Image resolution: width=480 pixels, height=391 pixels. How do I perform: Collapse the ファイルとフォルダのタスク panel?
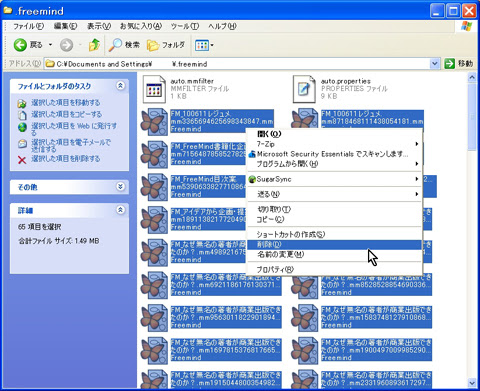pyautogui.click(x=120, y=86)
